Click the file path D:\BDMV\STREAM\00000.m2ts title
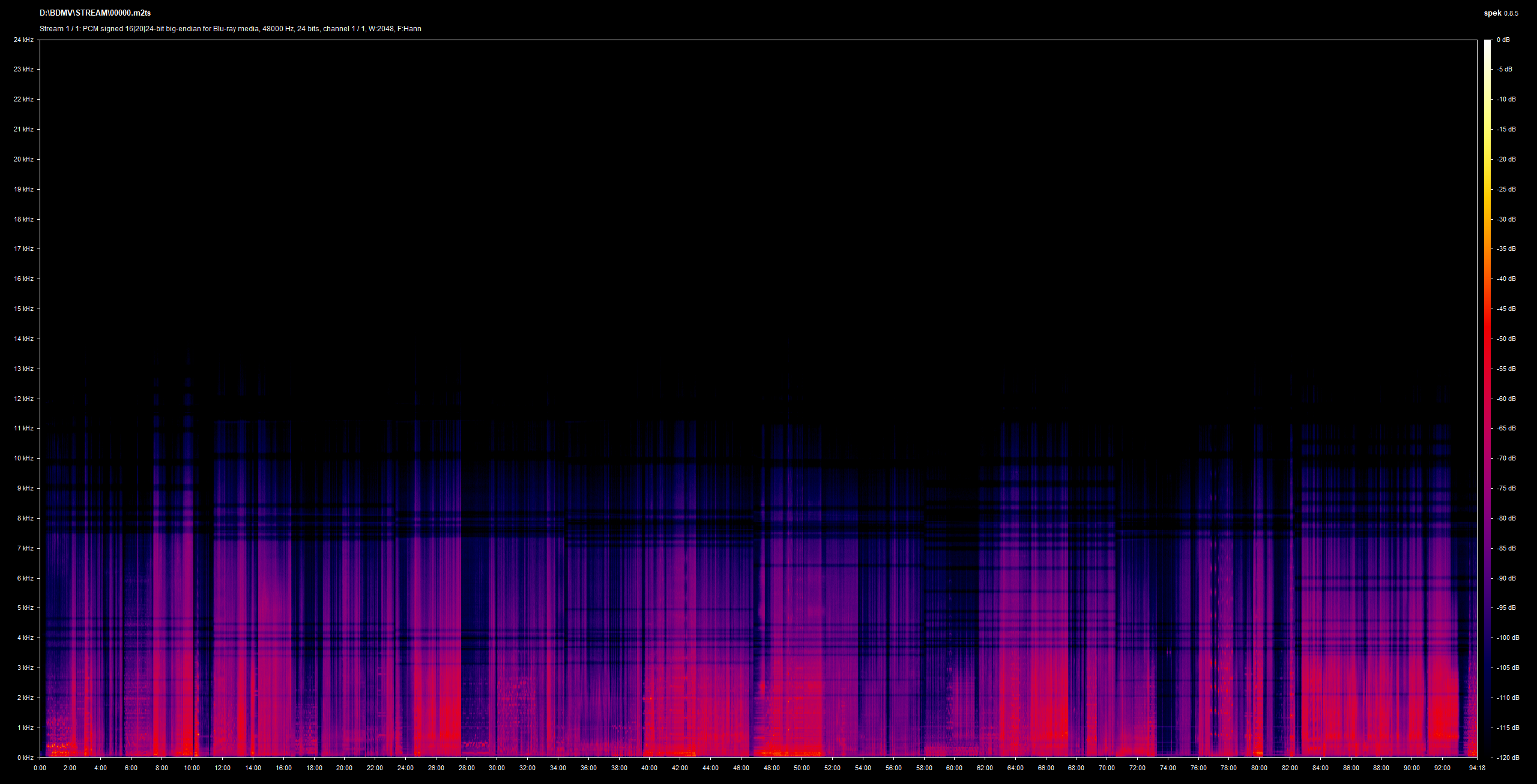This screenshot has width=1537, height=784. click(x=95, y=13)
